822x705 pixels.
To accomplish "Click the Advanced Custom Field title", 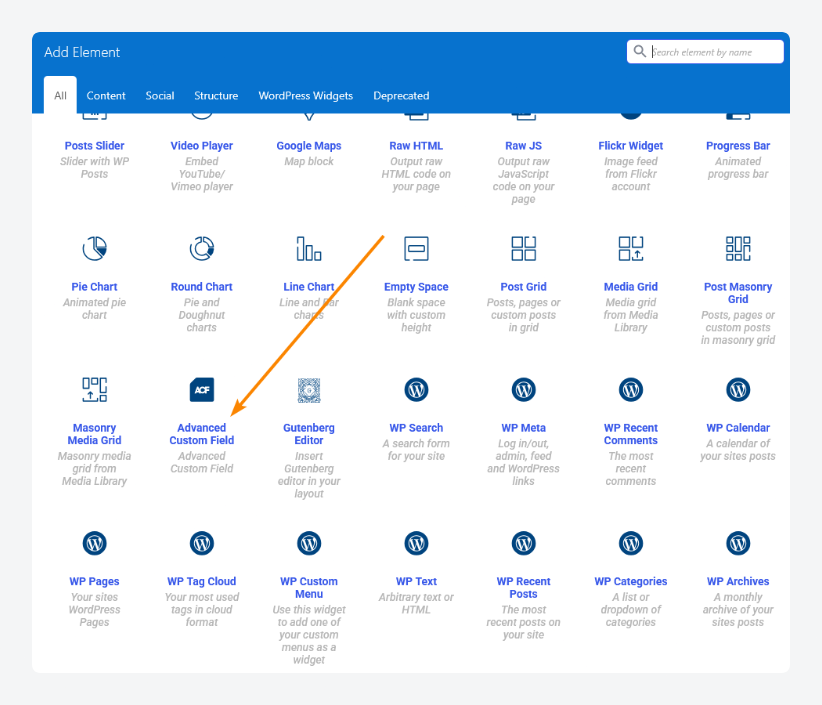I will pos(202,434).
